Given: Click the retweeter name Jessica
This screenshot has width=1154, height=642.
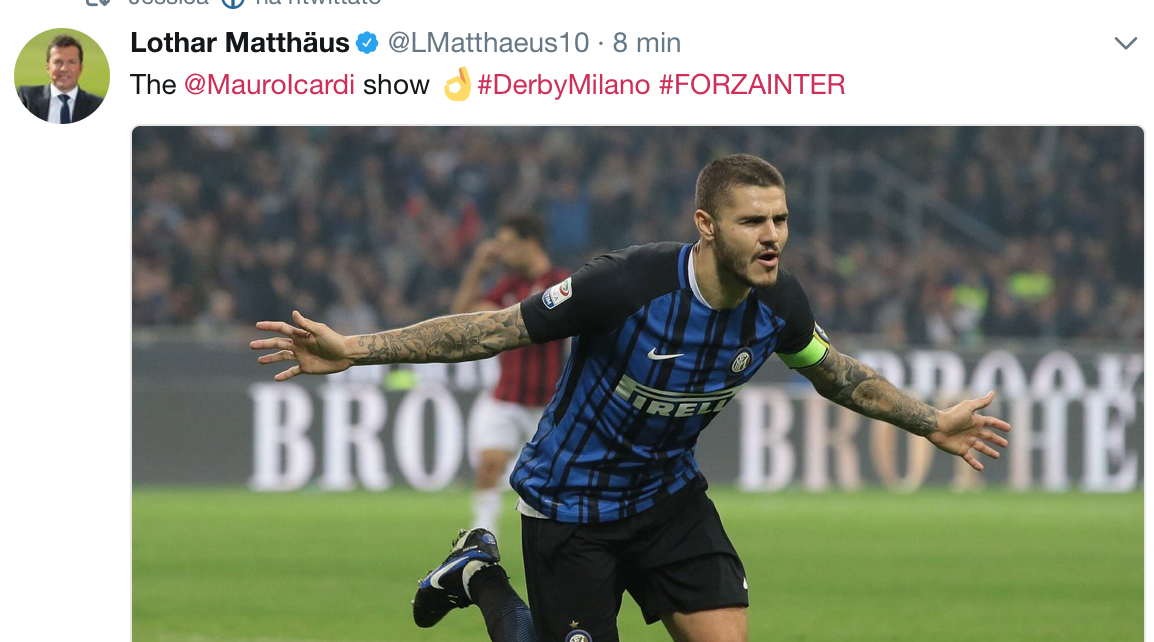Looking at the screenshot, I should (169, 2).
